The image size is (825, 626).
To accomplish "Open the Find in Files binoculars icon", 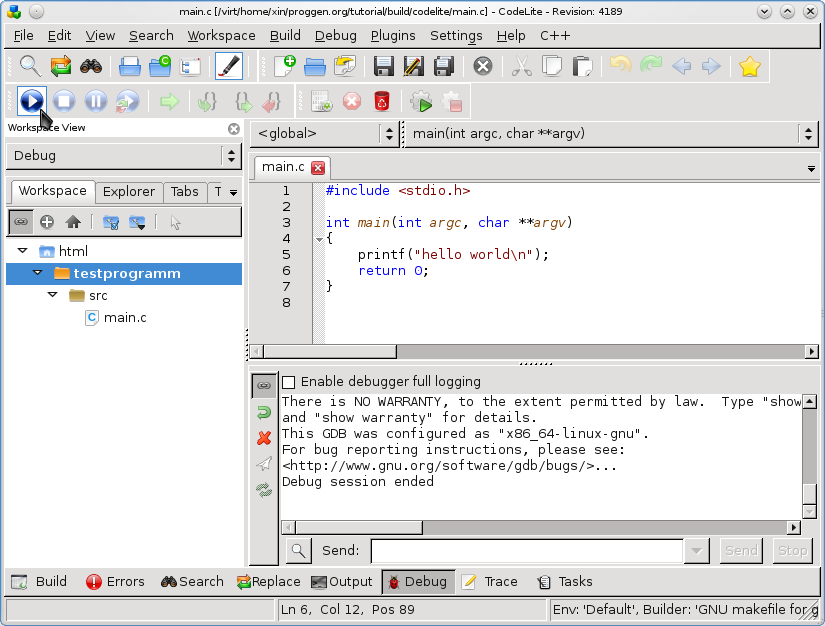I will (x=91, y=67).
